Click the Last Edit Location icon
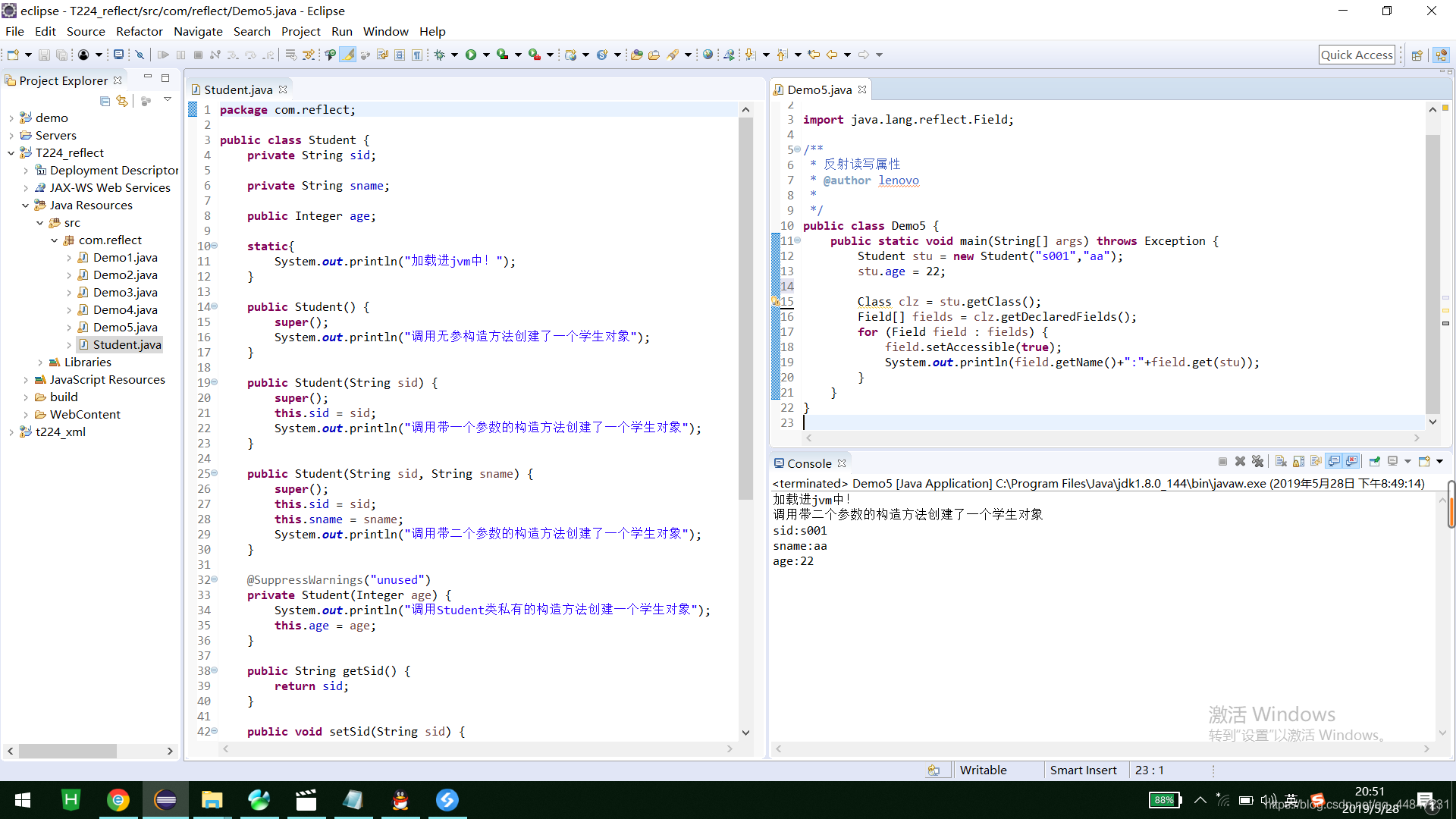The height and width of the screenshot is (819, 1456). pos(814,55)
